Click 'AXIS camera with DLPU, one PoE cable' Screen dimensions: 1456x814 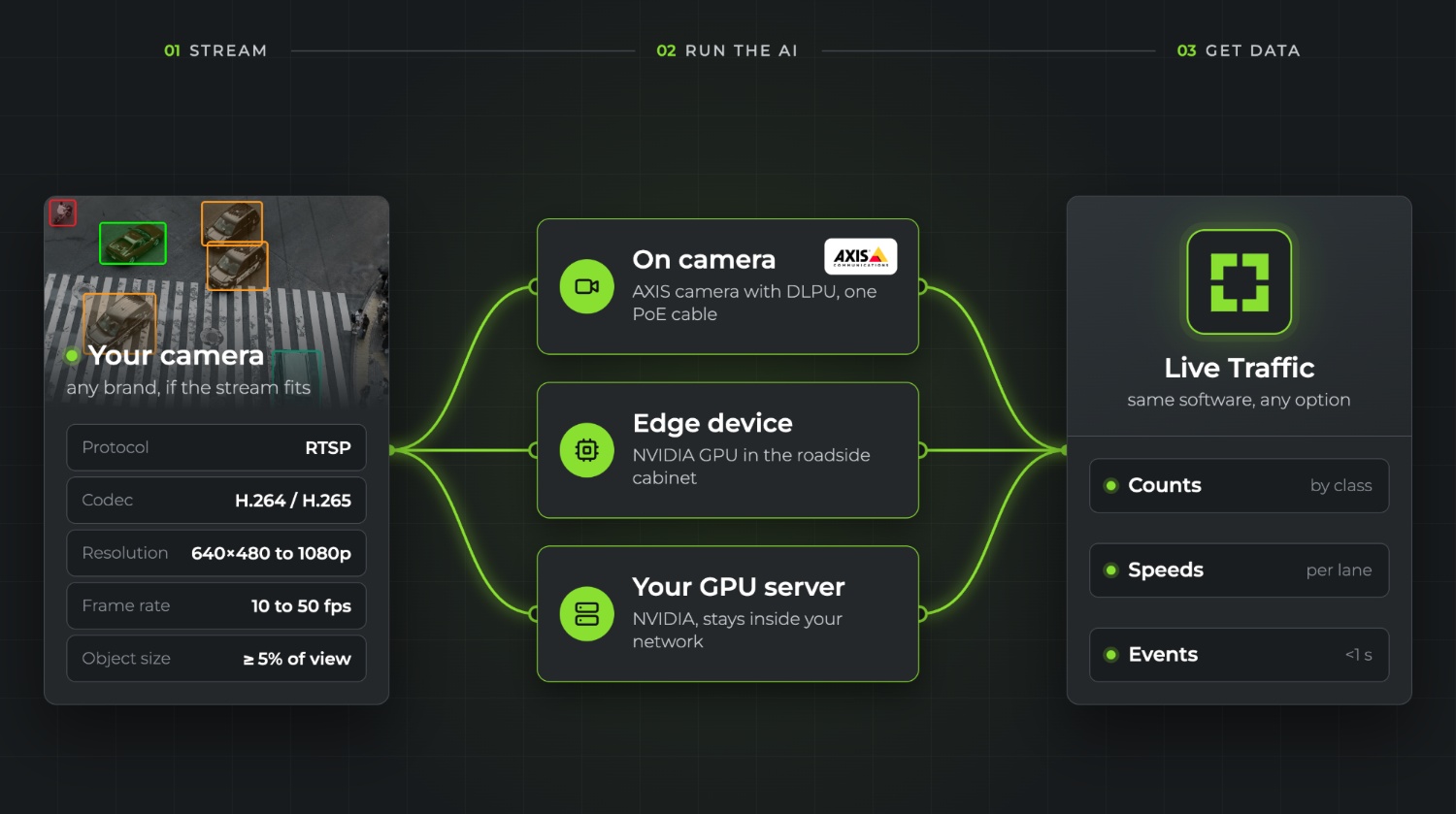tap(754, 303)
